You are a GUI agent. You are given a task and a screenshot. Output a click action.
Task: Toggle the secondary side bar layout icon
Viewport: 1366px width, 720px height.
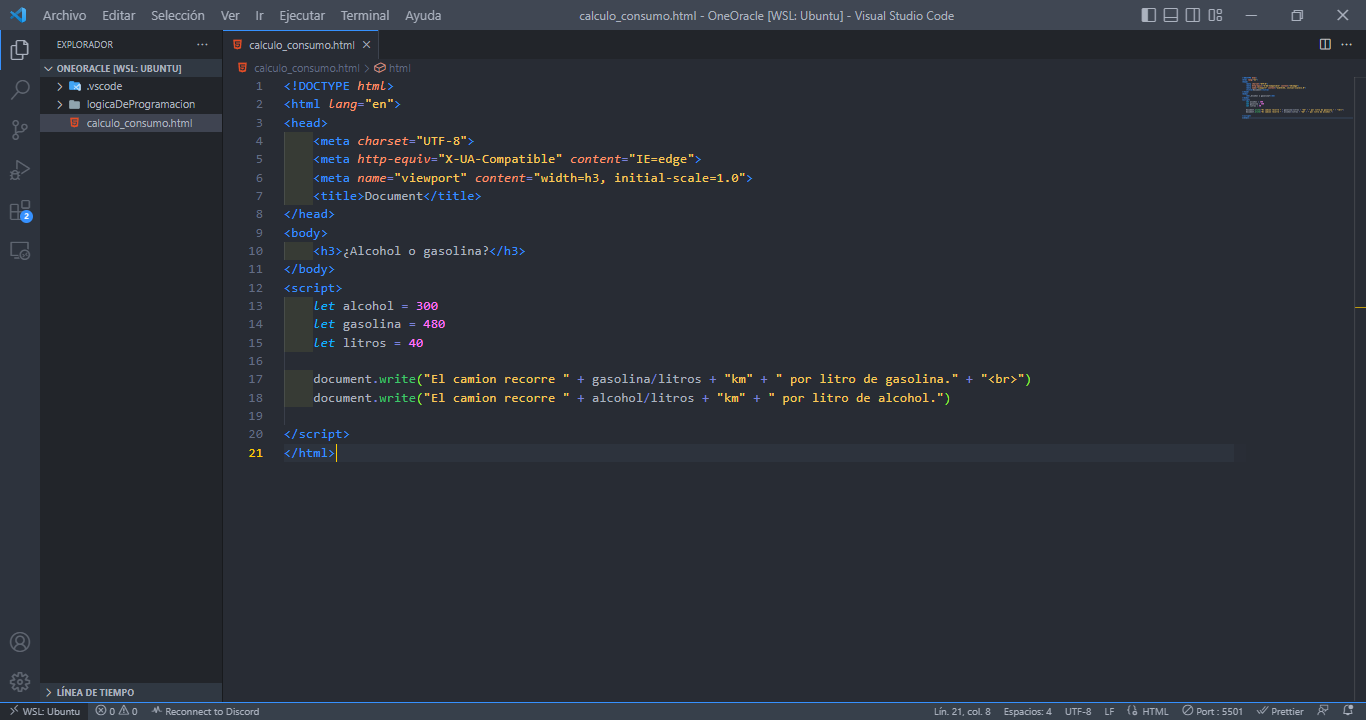coord(1193,15)
